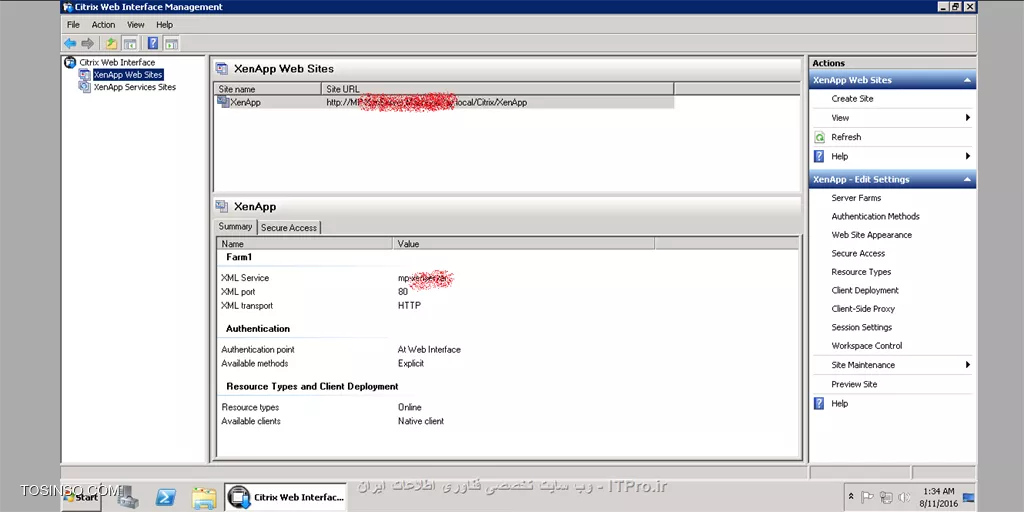The width and height of the screenshot is (1024, 512).
Task: Sort by Site URL column header
Action: (x=497, y=89)
